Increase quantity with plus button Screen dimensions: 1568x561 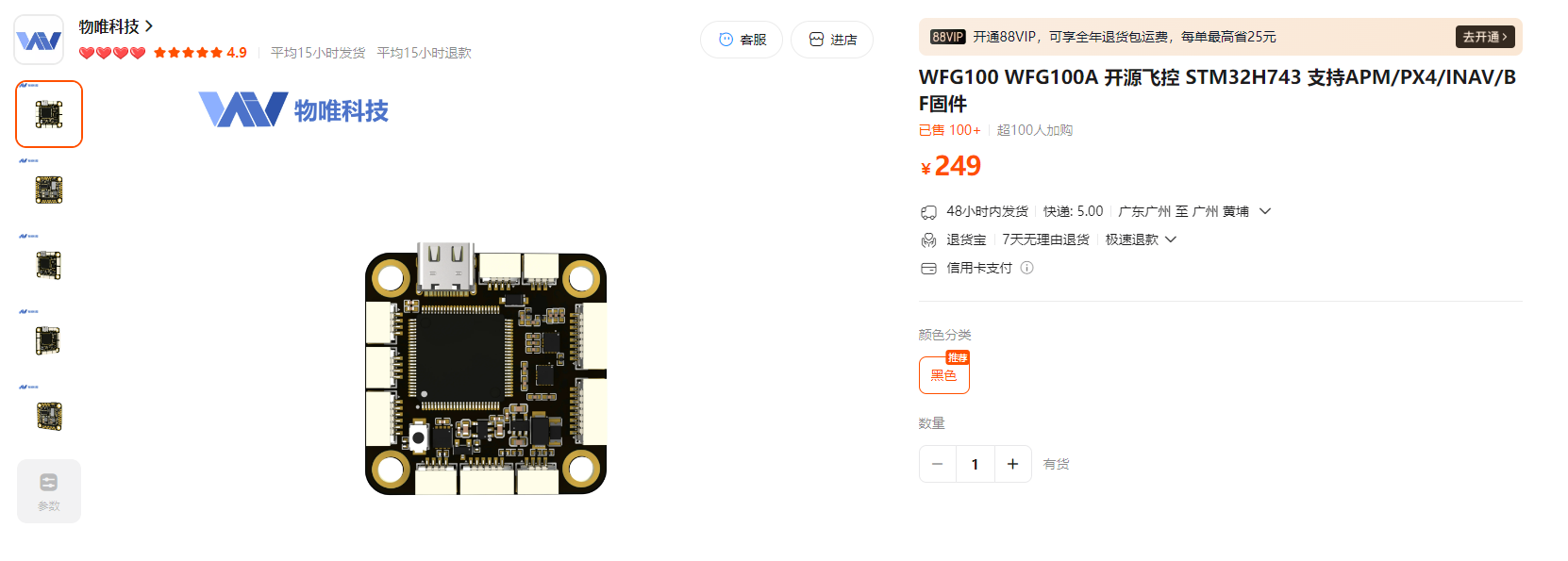pos(1012,464)
